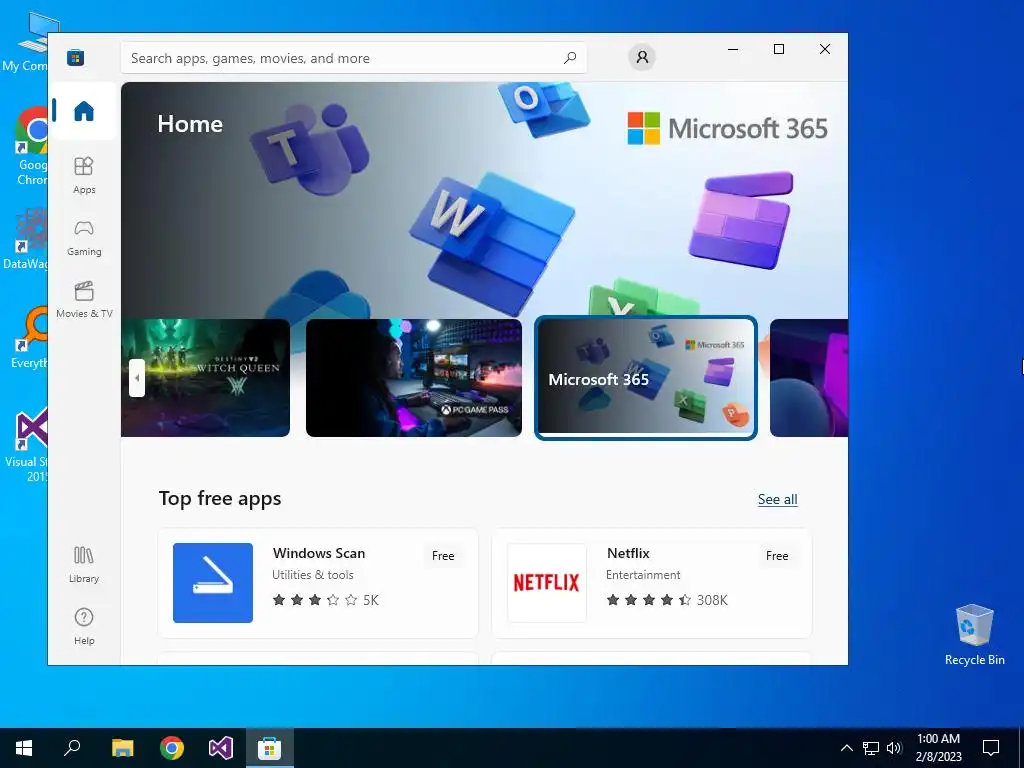The image size is (1024, 768).
Task: Open File Explorer from the taskbar
Action: pos(122,748)
